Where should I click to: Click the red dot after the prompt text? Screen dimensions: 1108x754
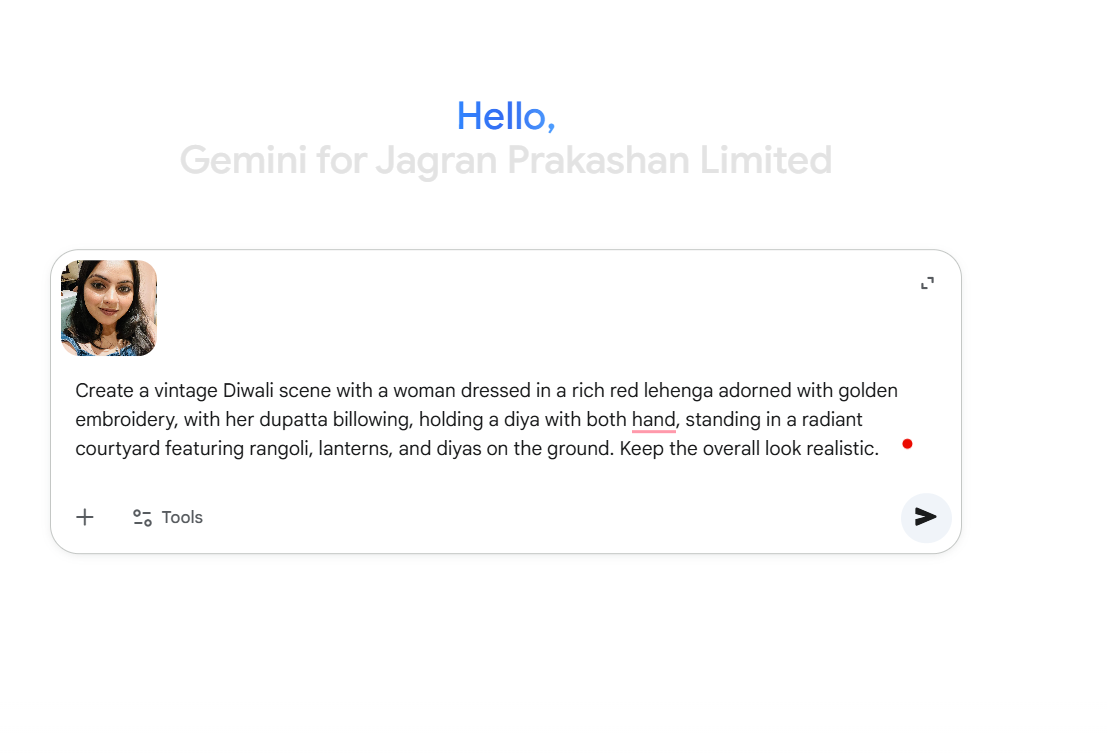click(x=907, y=444)
